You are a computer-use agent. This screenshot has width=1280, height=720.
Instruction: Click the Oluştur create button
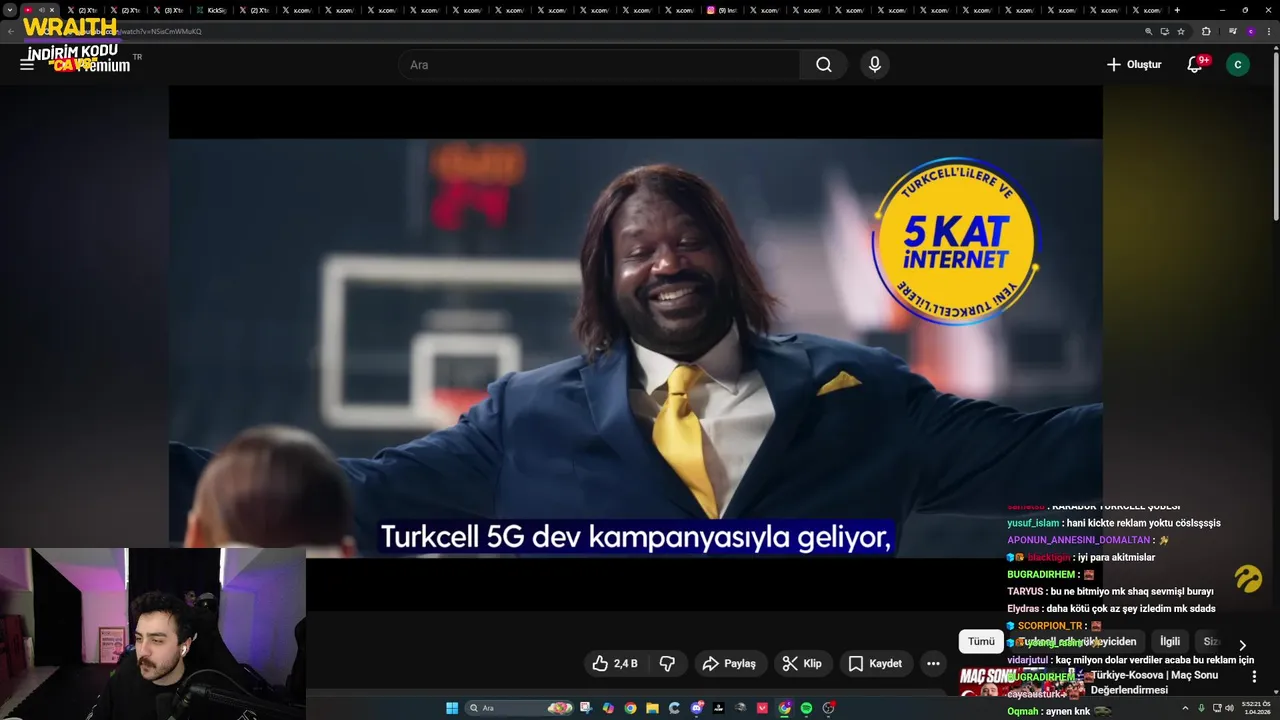tap(1133, 64)
